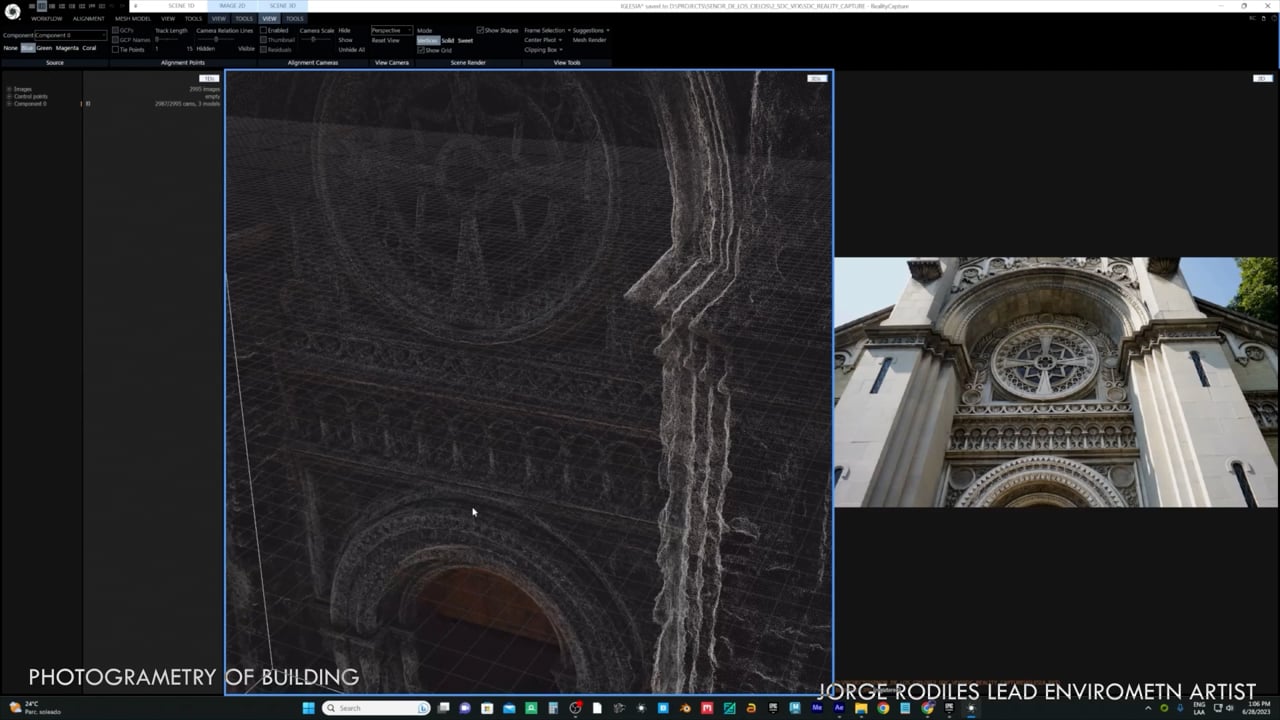Switch to the MESH MODEL tab
The image size is (1280, 720).
[132, 18]
